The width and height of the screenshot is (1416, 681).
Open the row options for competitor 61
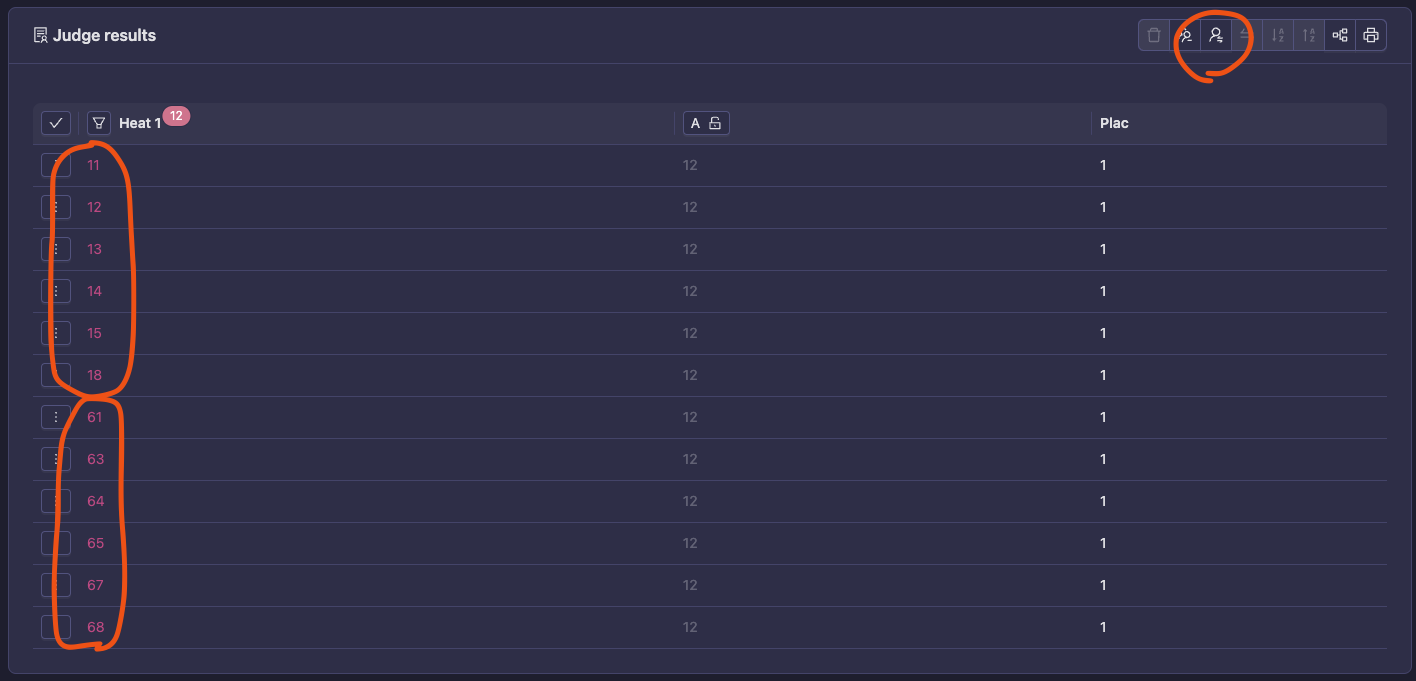56,417
